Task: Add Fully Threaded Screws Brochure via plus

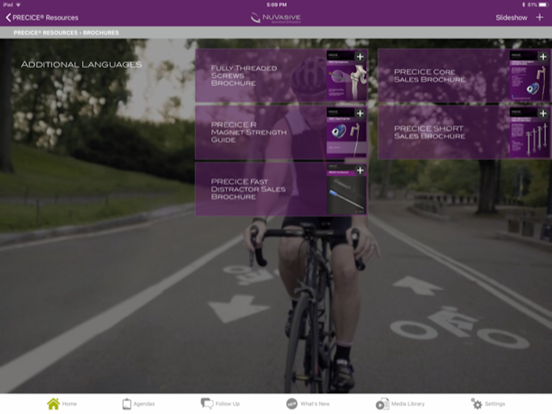Action: [x=360, y=57]
